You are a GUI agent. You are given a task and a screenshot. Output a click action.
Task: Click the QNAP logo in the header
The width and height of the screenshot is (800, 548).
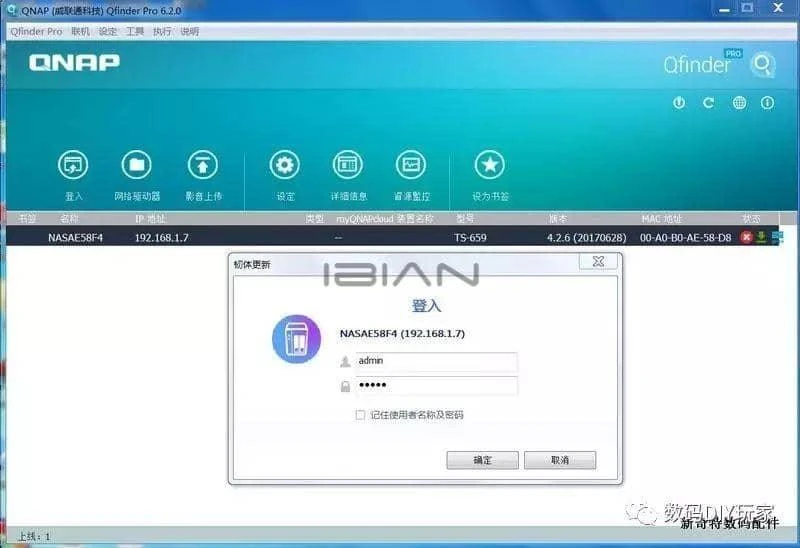(x=74, y=63)
